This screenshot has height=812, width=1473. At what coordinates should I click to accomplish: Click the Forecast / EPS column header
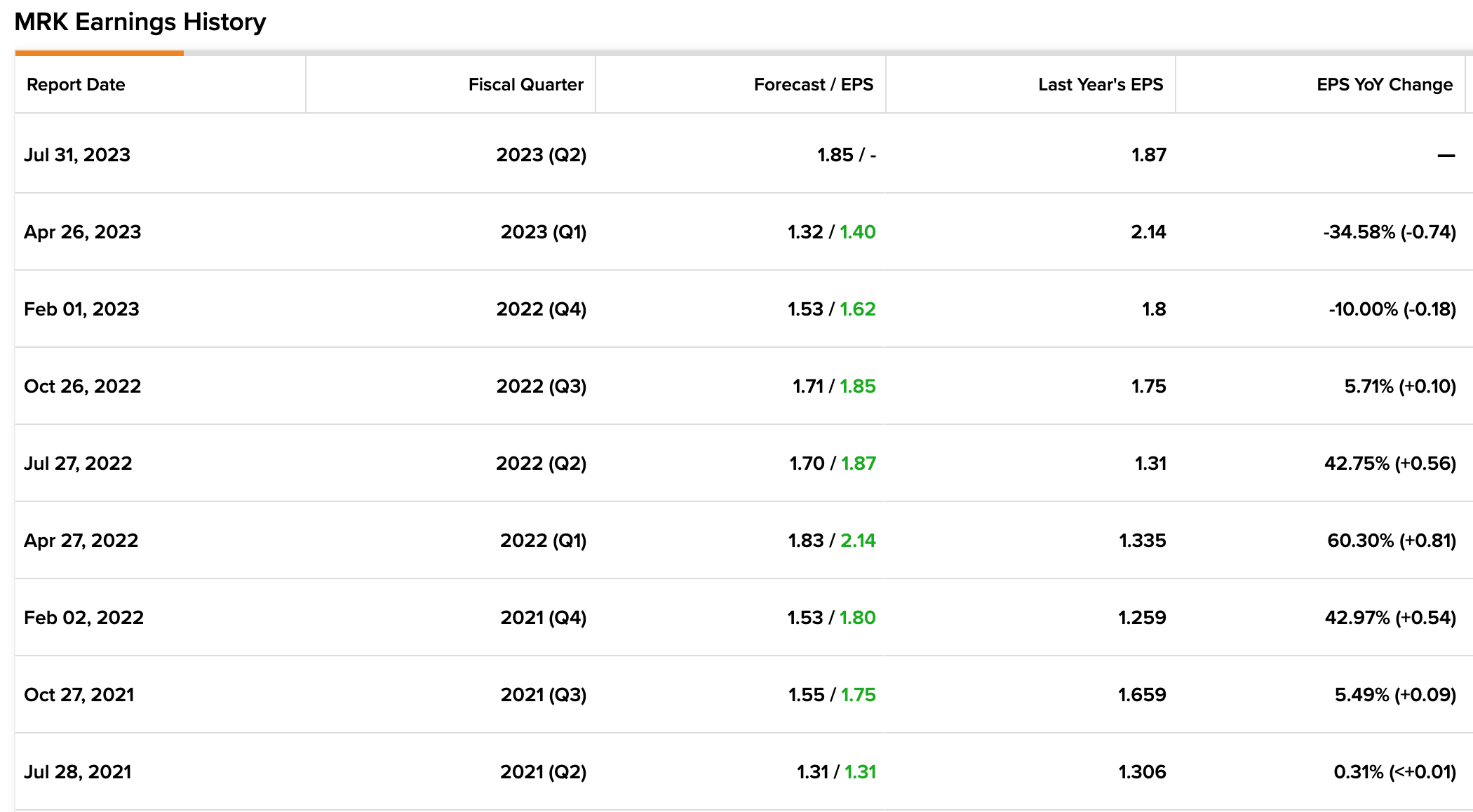tap(813, 85)
